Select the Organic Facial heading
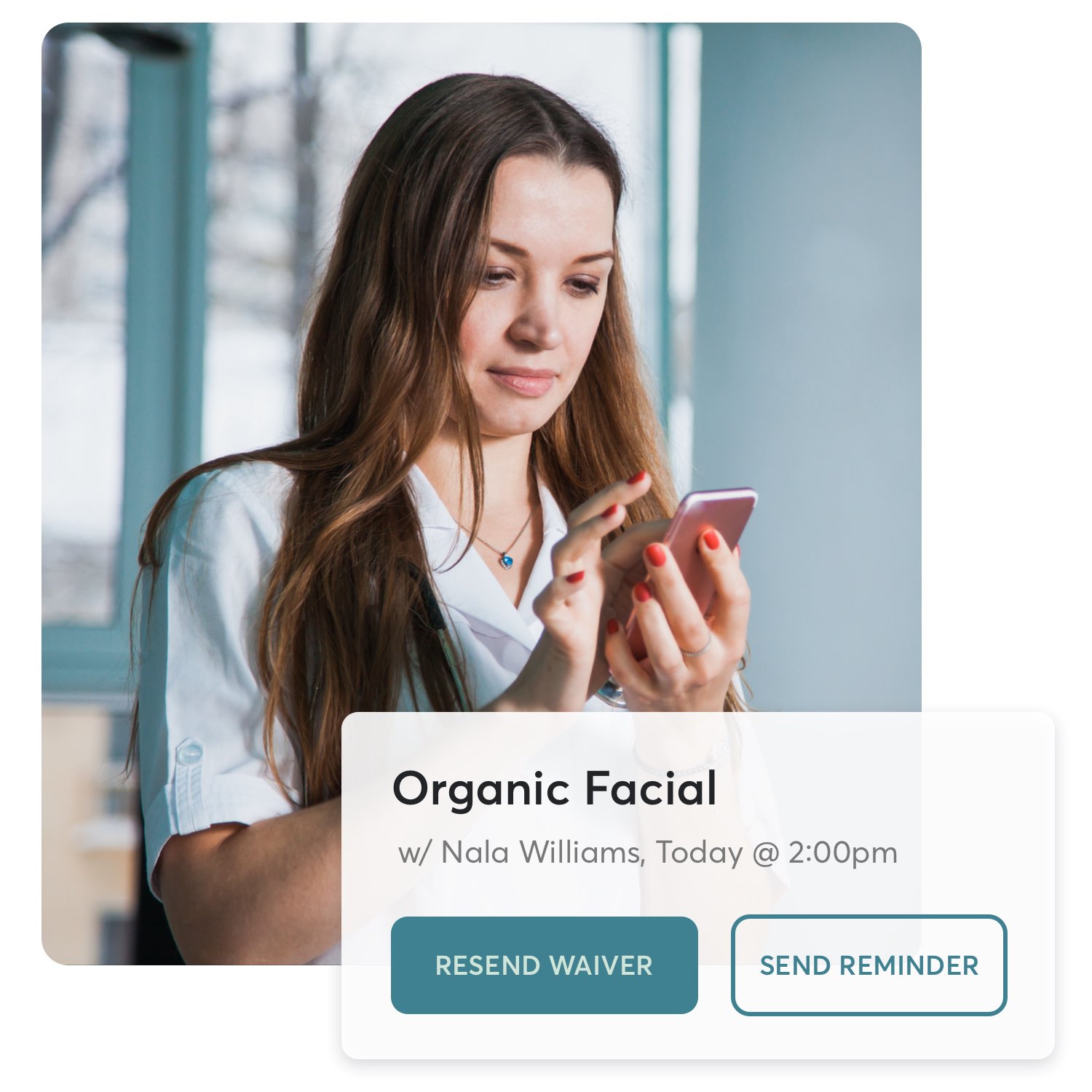Viewport: 1092px width, 1092px height. click(555, 789)
